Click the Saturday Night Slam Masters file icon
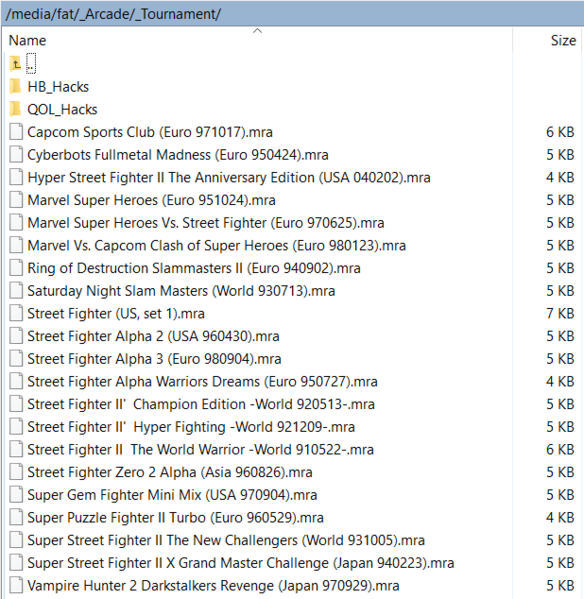The width and height of the screenshot is (584, 599). click(16, 291)
